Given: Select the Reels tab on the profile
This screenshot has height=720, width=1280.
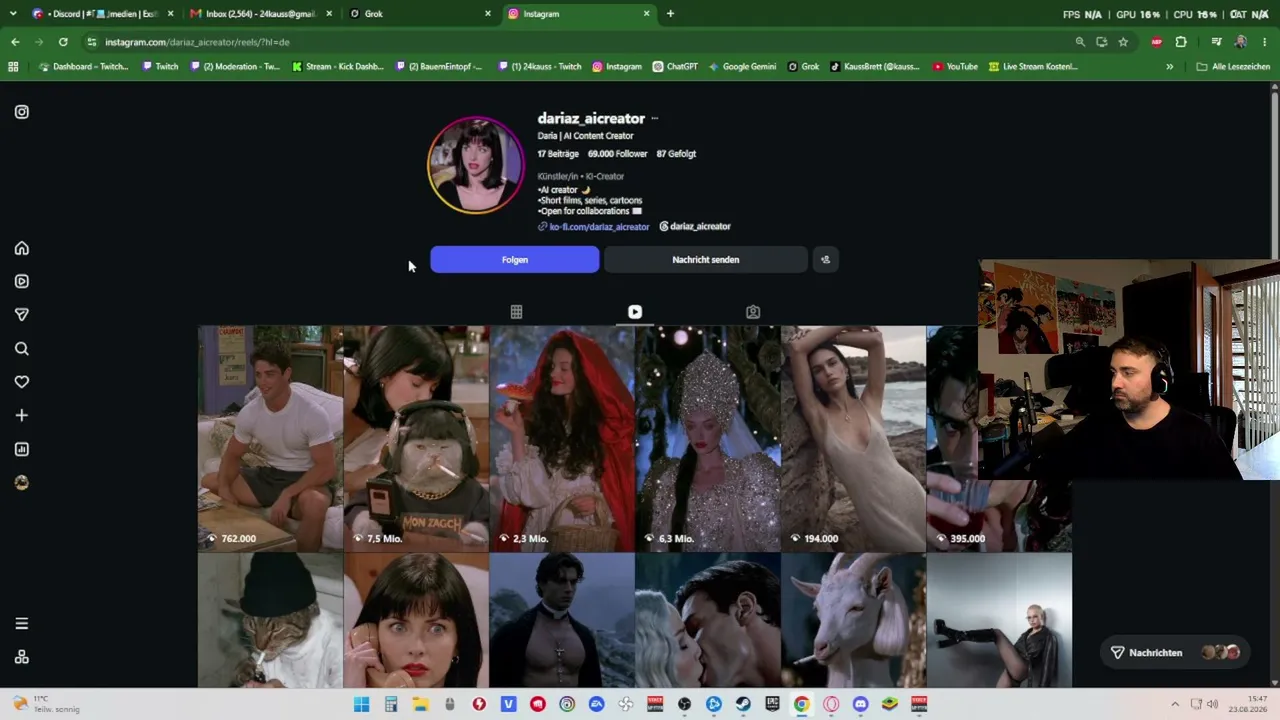Looking at the screenshot, I should 635,312.
